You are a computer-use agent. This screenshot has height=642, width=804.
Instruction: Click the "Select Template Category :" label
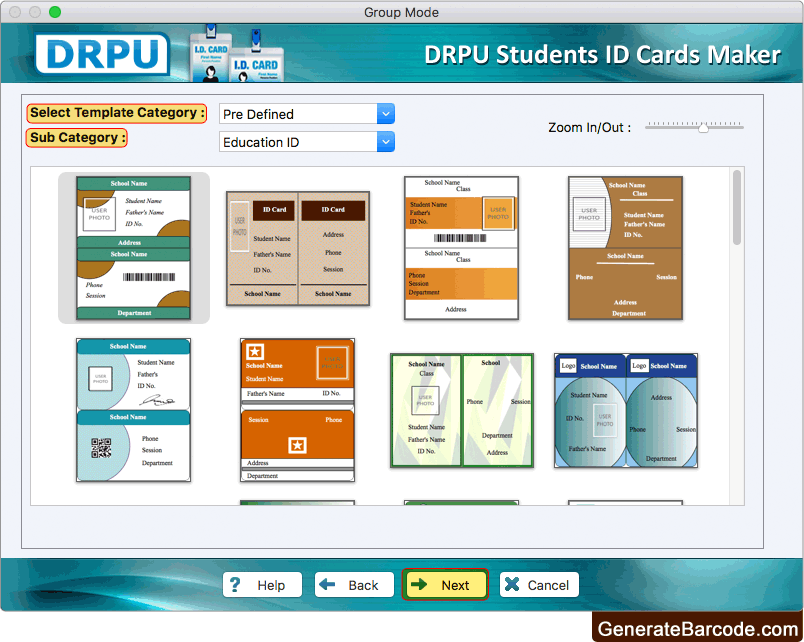(116, 113)
